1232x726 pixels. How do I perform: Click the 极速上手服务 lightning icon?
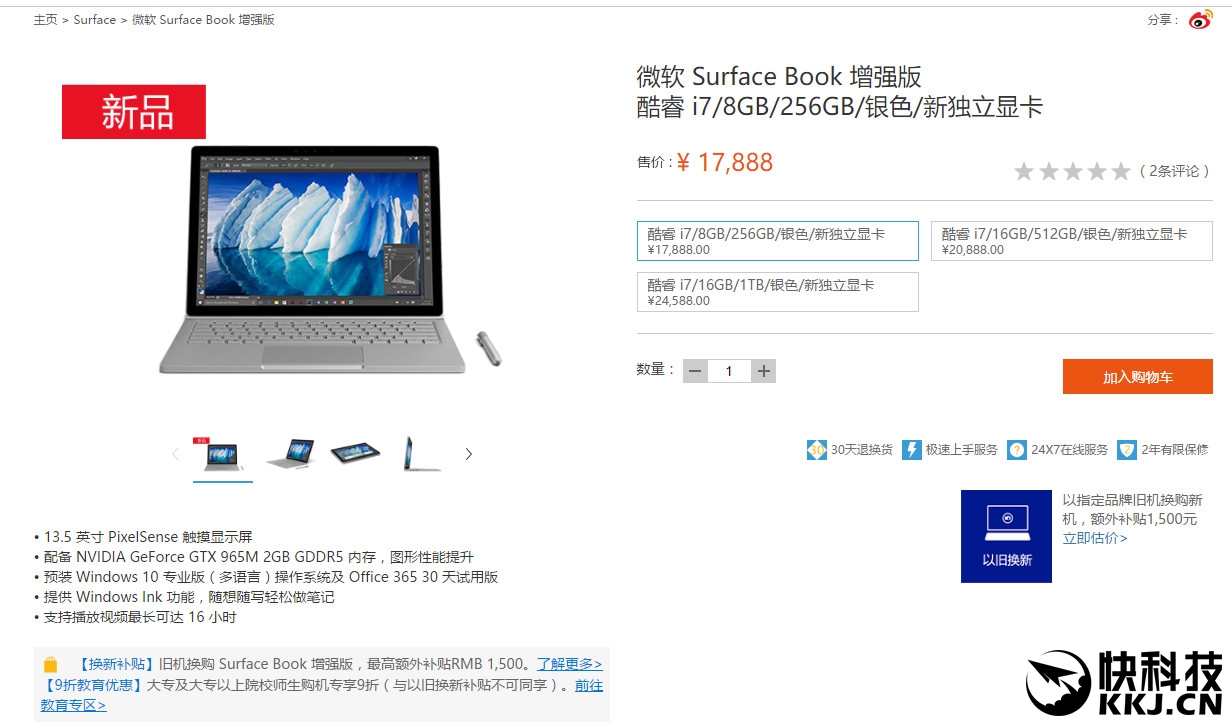tap(911, 450)
